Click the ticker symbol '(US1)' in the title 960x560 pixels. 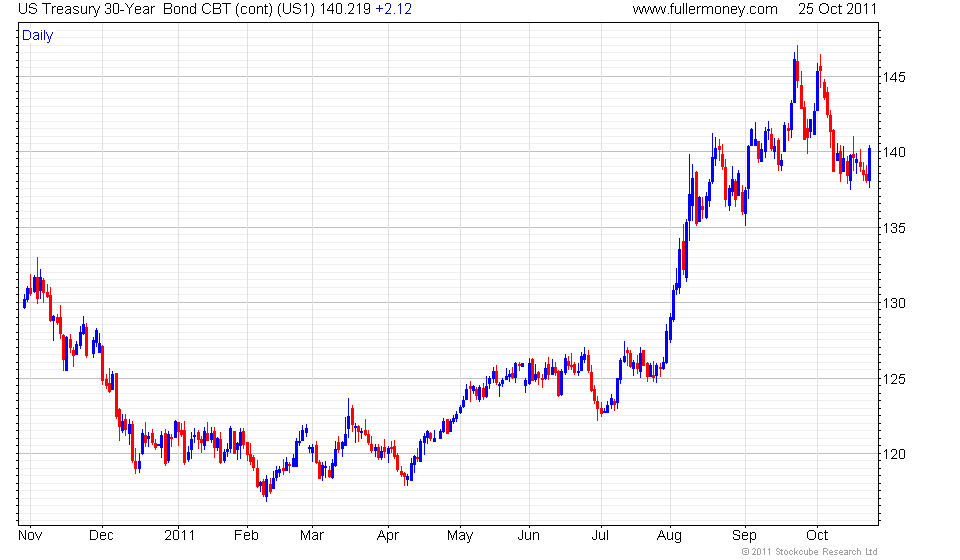(296, 9)
